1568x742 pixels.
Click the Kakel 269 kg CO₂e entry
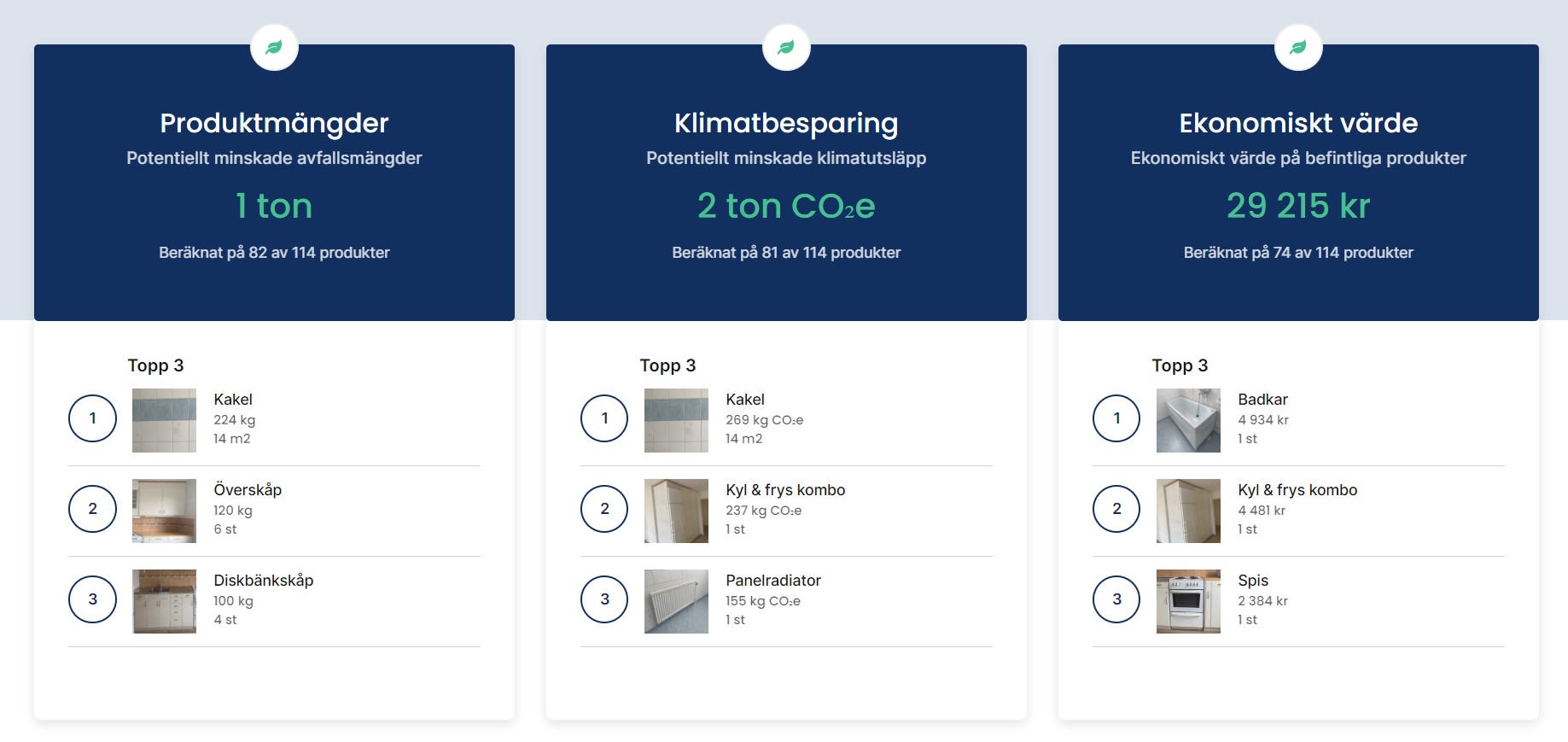pos(786,420)
